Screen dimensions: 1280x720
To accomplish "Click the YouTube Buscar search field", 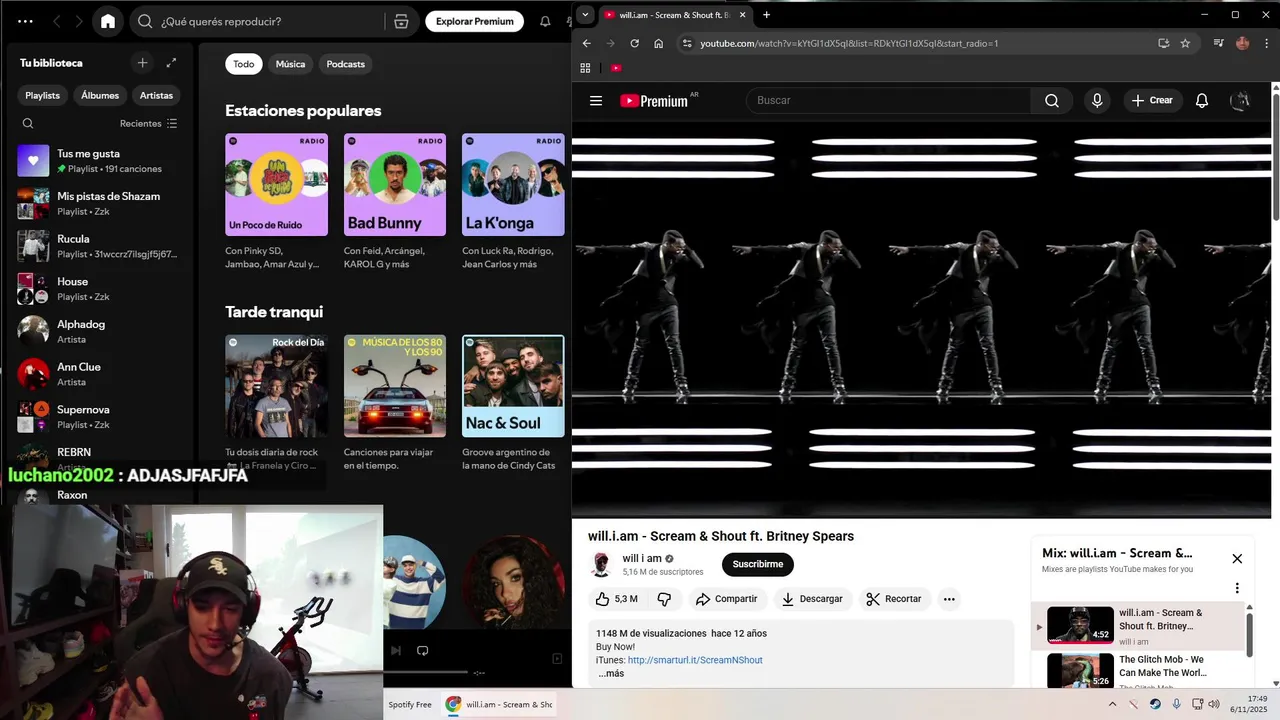I will (889, 100).
